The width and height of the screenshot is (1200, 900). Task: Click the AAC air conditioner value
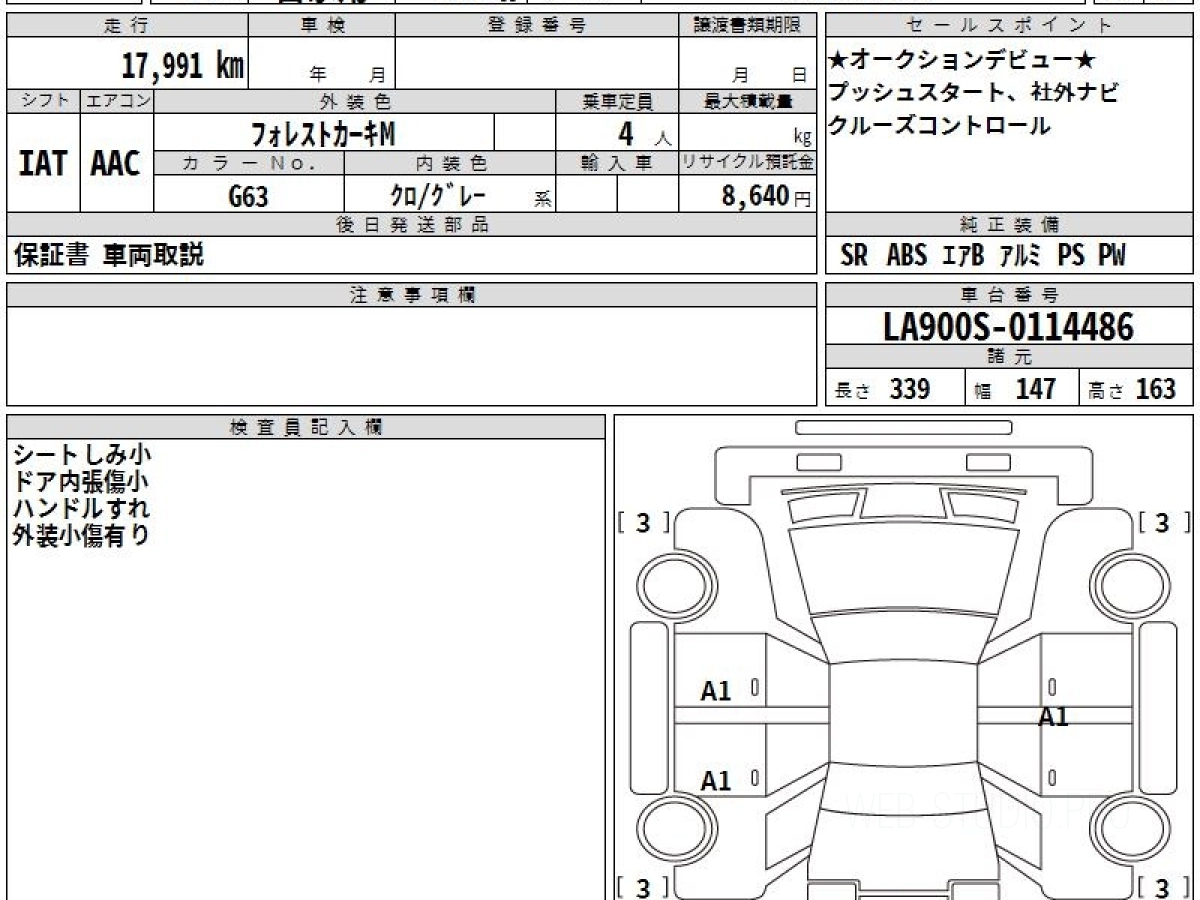(116, 163)
